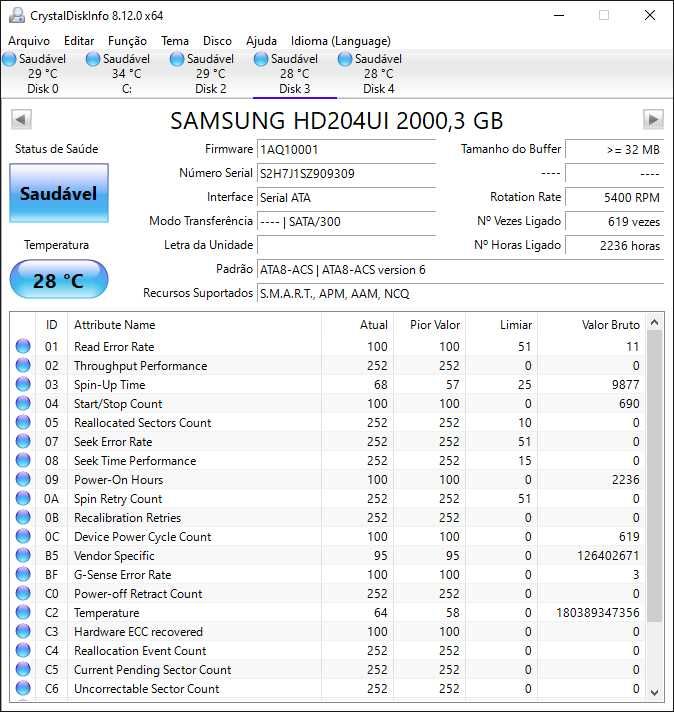This screenshot has height=712, width=674.
Task: Click the Limiar column header
Action: (x=501, y=325)
